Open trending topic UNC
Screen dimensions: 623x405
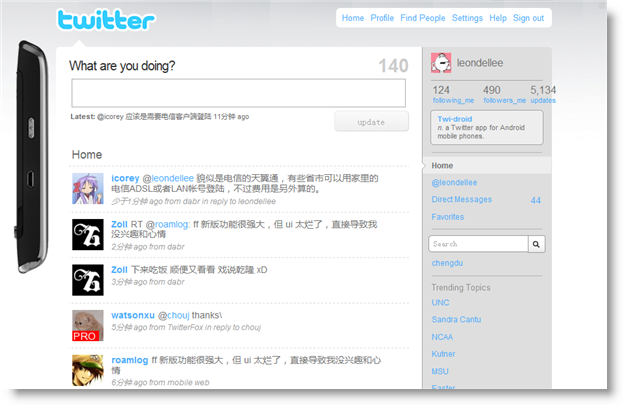(440, 303)
